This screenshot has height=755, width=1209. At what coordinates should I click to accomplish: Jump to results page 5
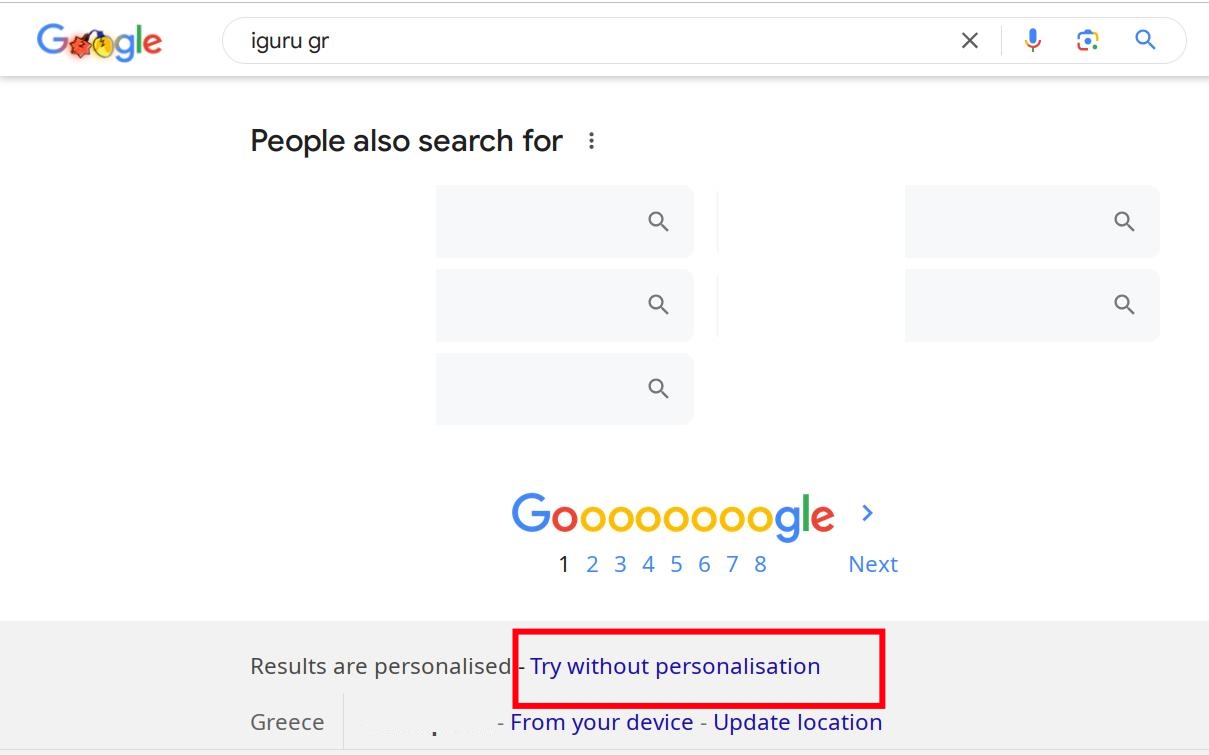click(676, 565)
